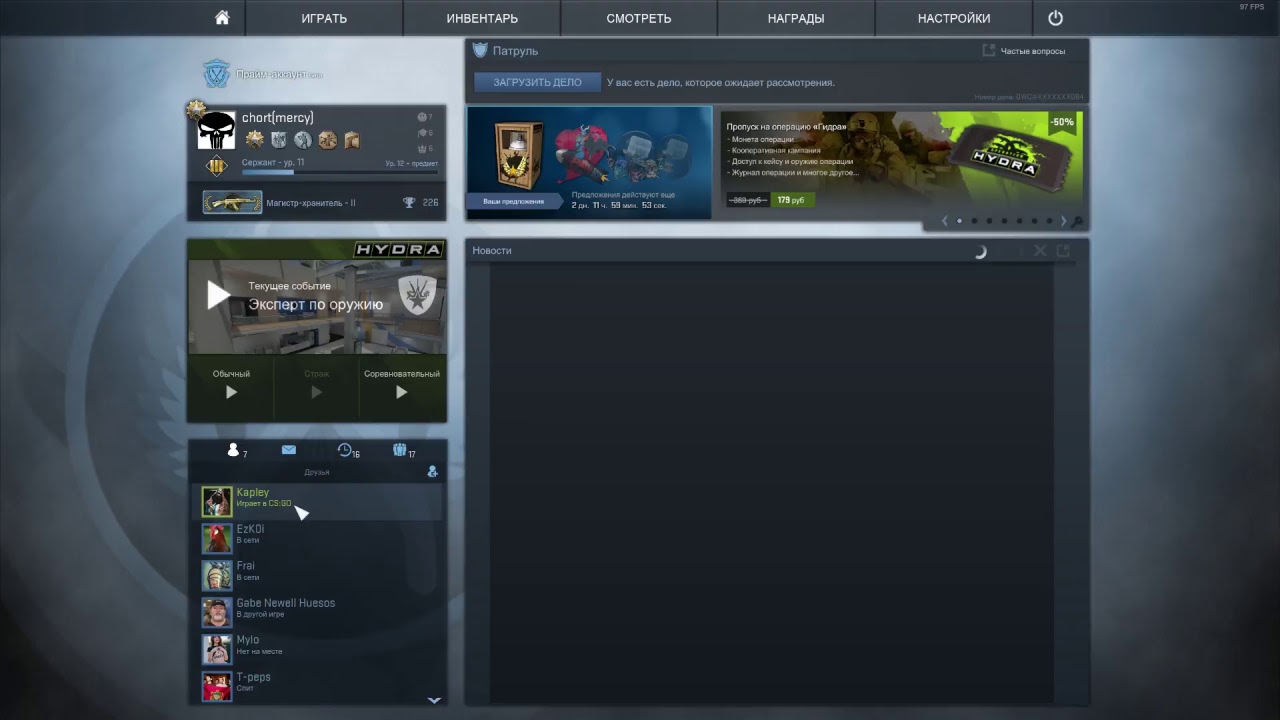
Task: Select the second banner pagination dot
Action: pos(974,221)
